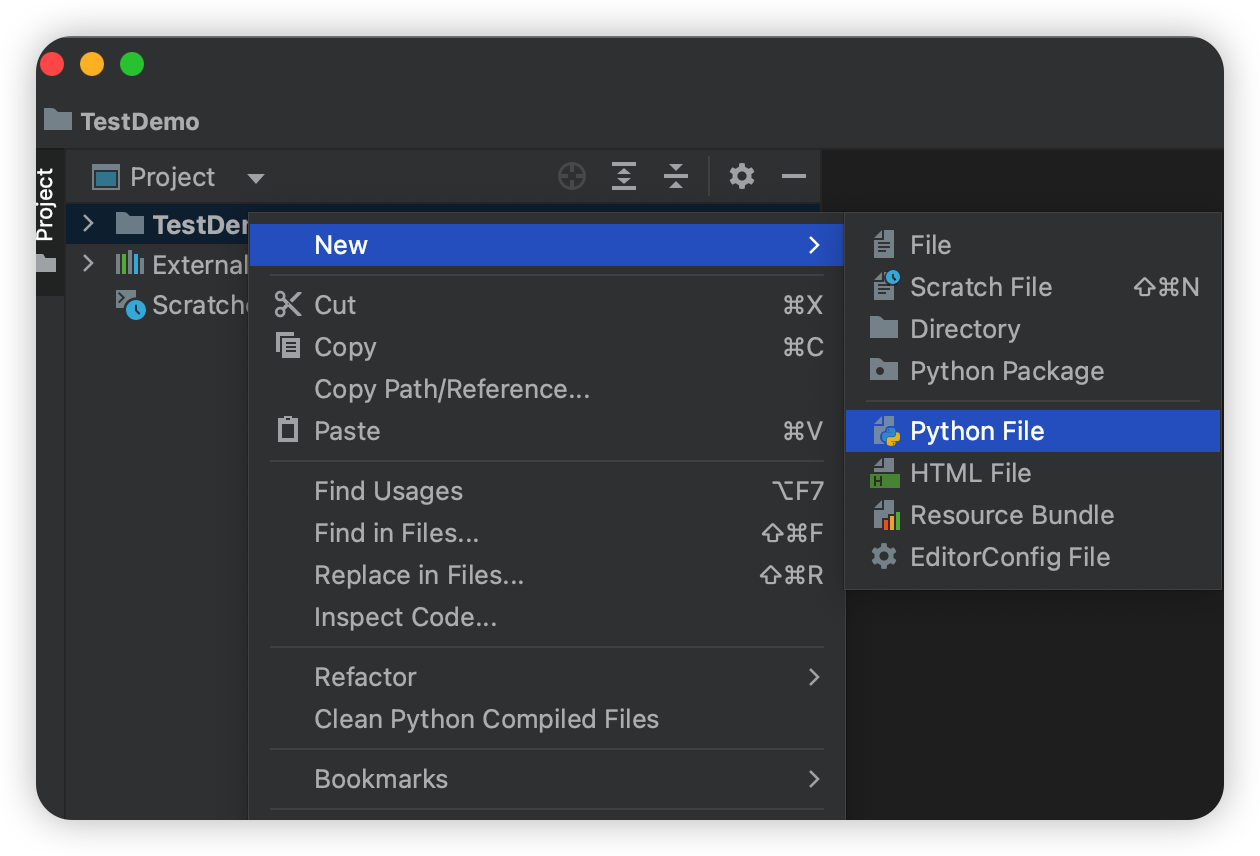Image resolution: width=1260 pixels, height=856 pixels.
Task: Select Scratch File in New submenu
Action: coord(980,287)
